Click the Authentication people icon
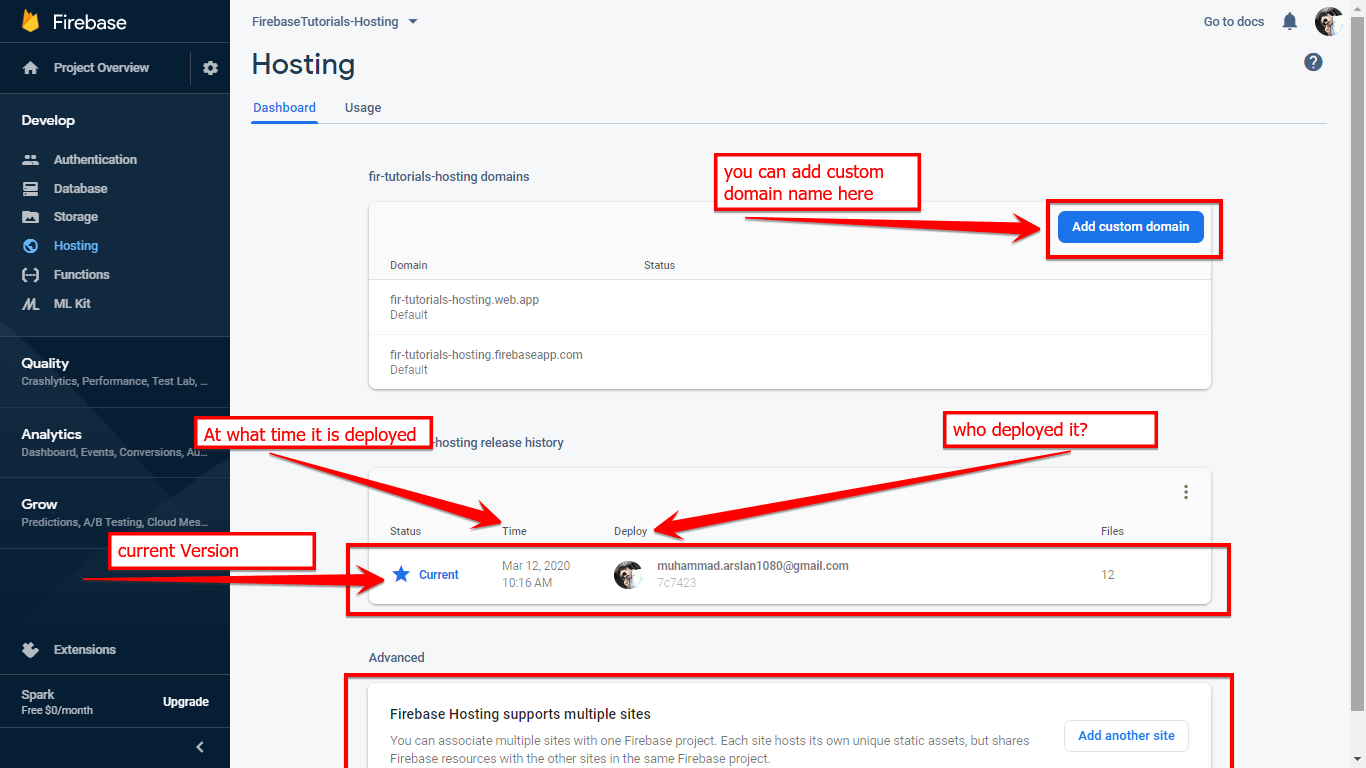This screenshot has height=768, width=1366. 31,160
